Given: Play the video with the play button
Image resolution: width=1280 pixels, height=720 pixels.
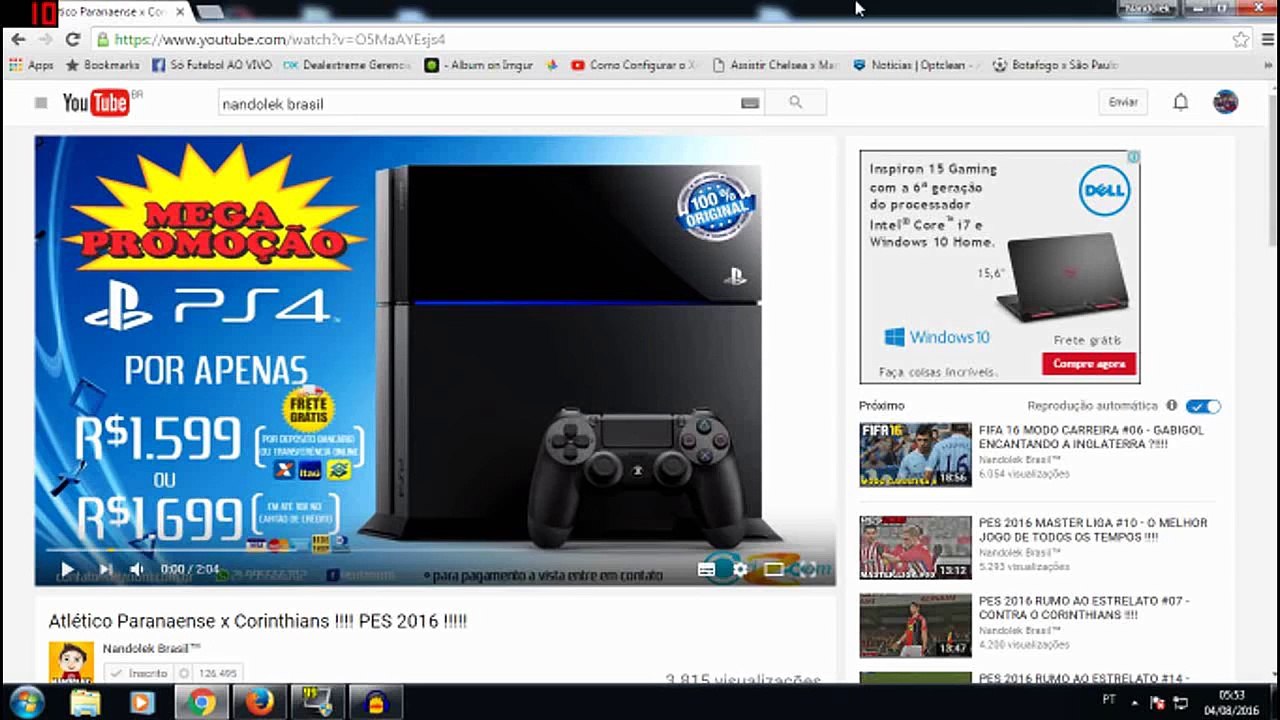Looking at the screenshot, I should click(67, 569).
